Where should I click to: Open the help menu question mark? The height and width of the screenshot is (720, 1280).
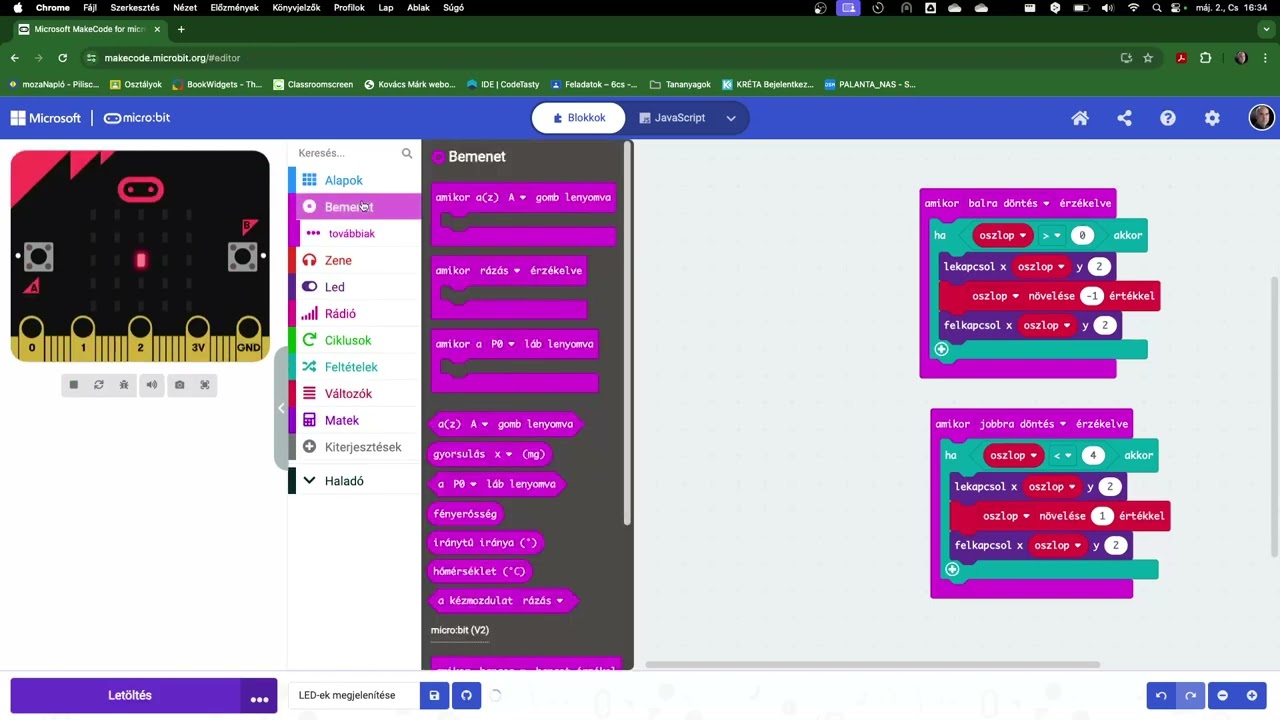click(1168, 118)
